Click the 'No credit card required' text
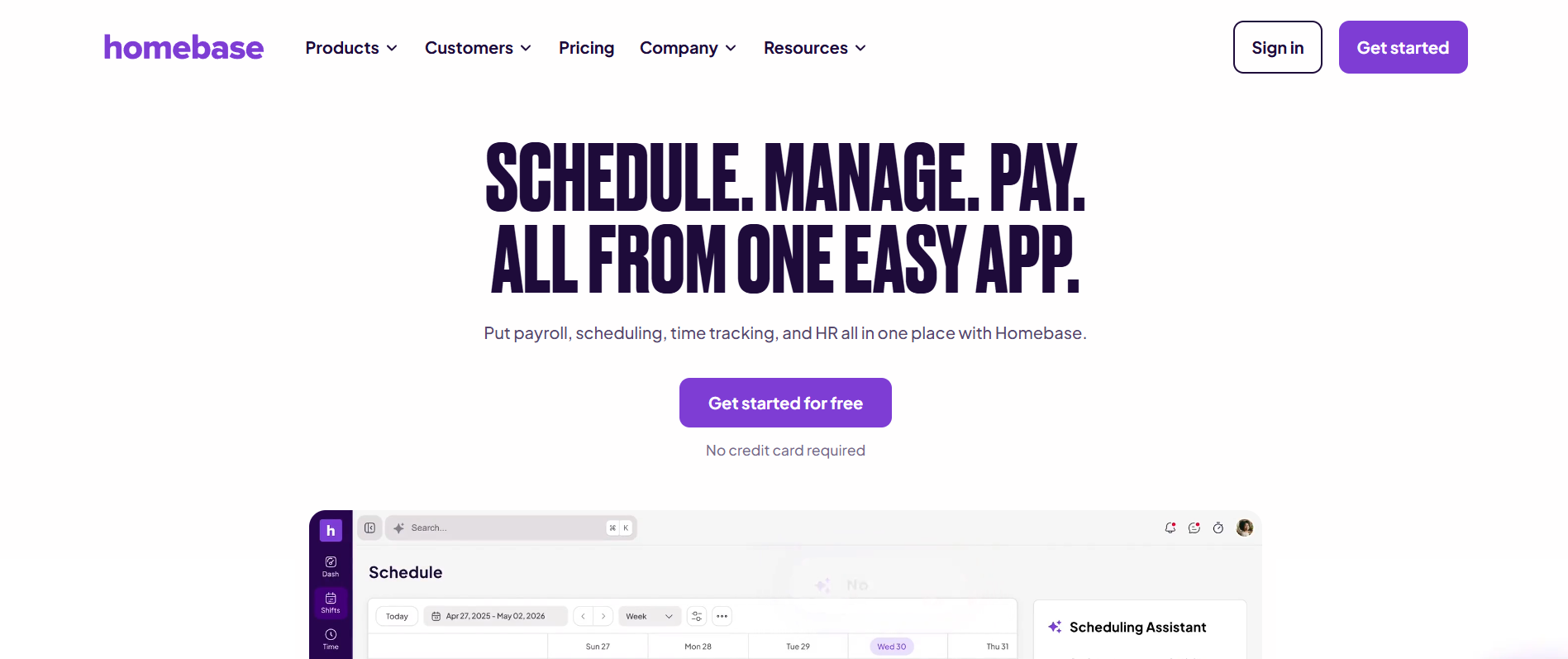Screen dimensions: 1568x659 (785, 451)
